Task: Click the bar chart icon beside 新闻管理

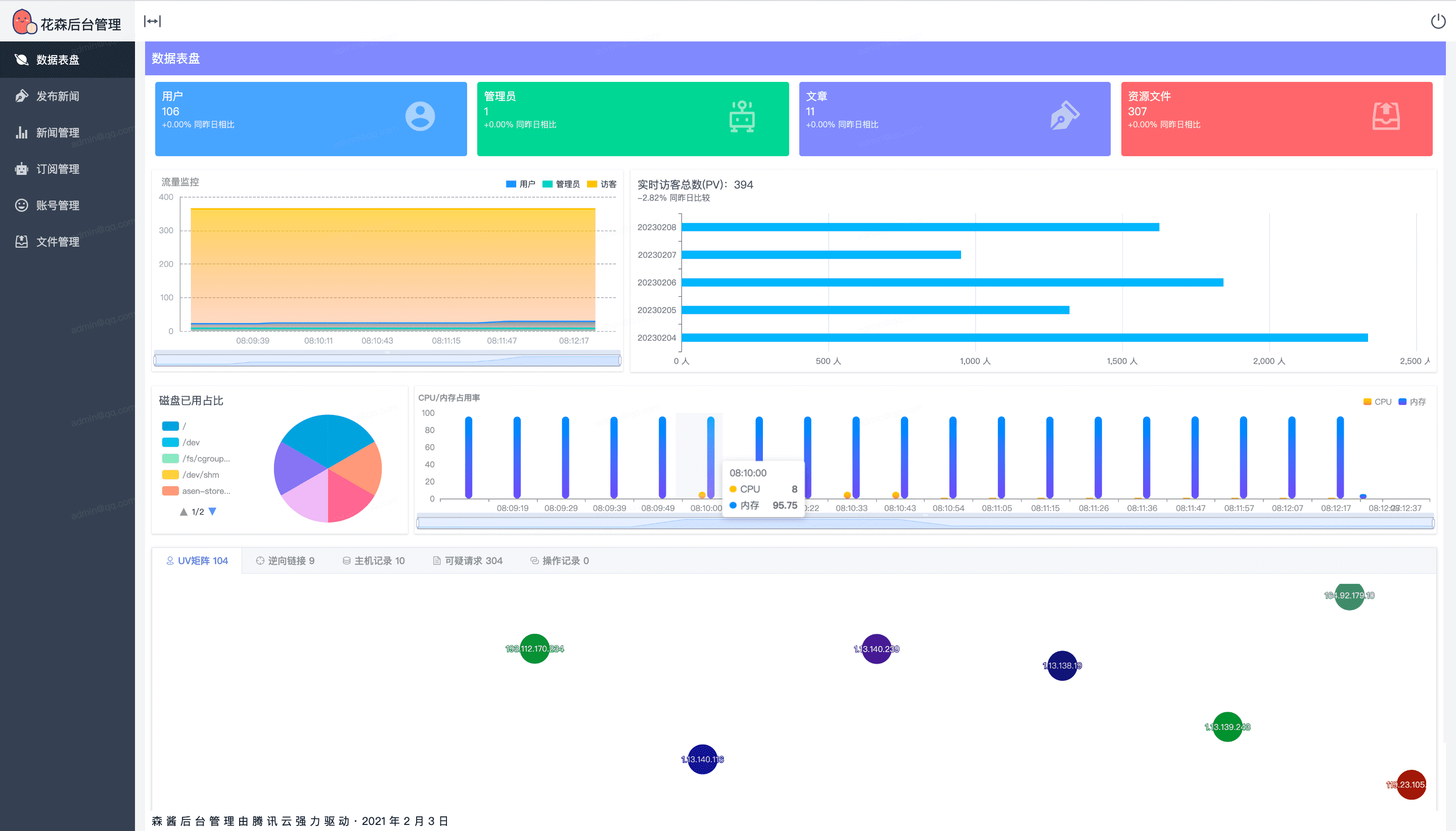Action: 22,132
